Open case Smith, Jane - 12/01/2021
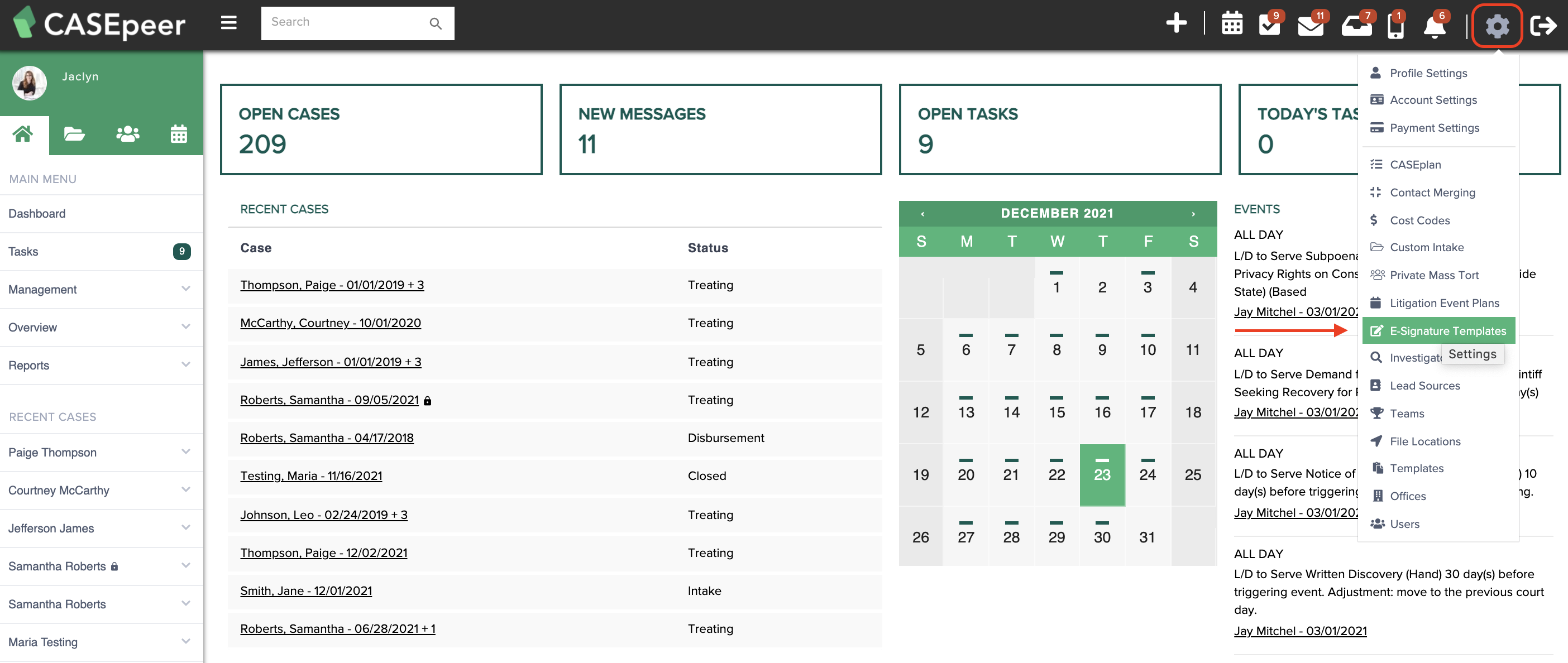The width and height of the screenshot is (1568, 663). click(305, 590)
